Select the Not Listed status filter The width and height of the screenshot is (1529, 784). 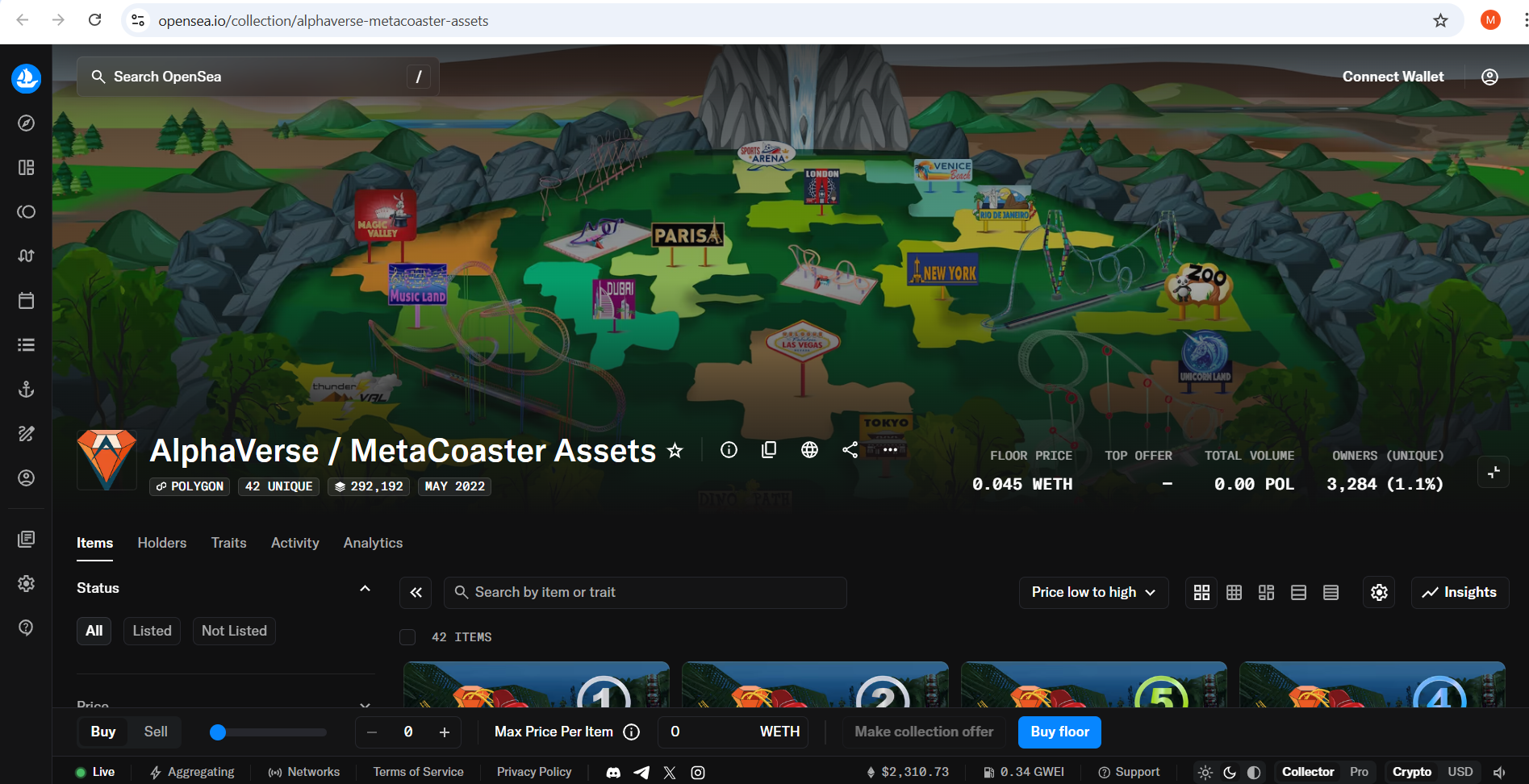(x=234, y=631)
